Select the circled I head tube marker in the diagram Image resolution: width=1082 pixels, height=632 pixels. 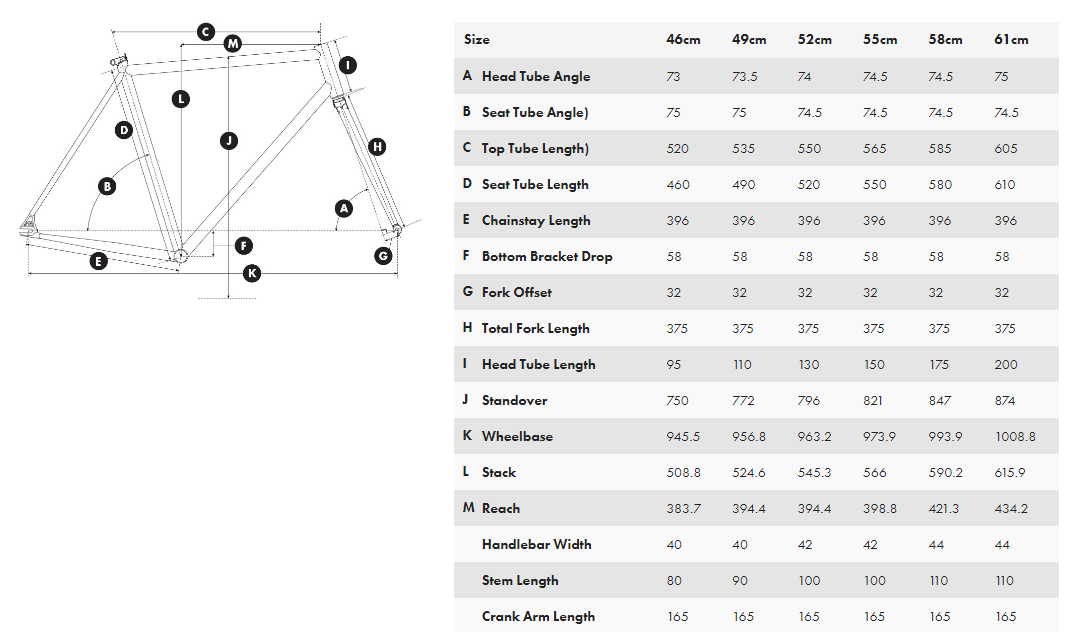(x=347, y=66)
